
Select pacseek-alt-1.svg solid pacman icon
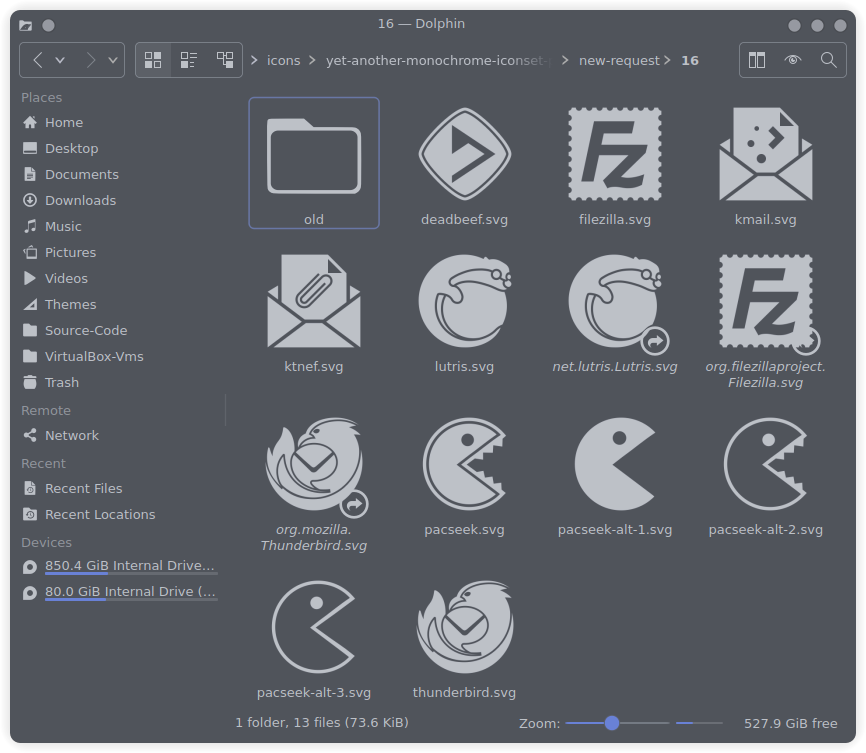pyautogui.click(x=615, y=464)
